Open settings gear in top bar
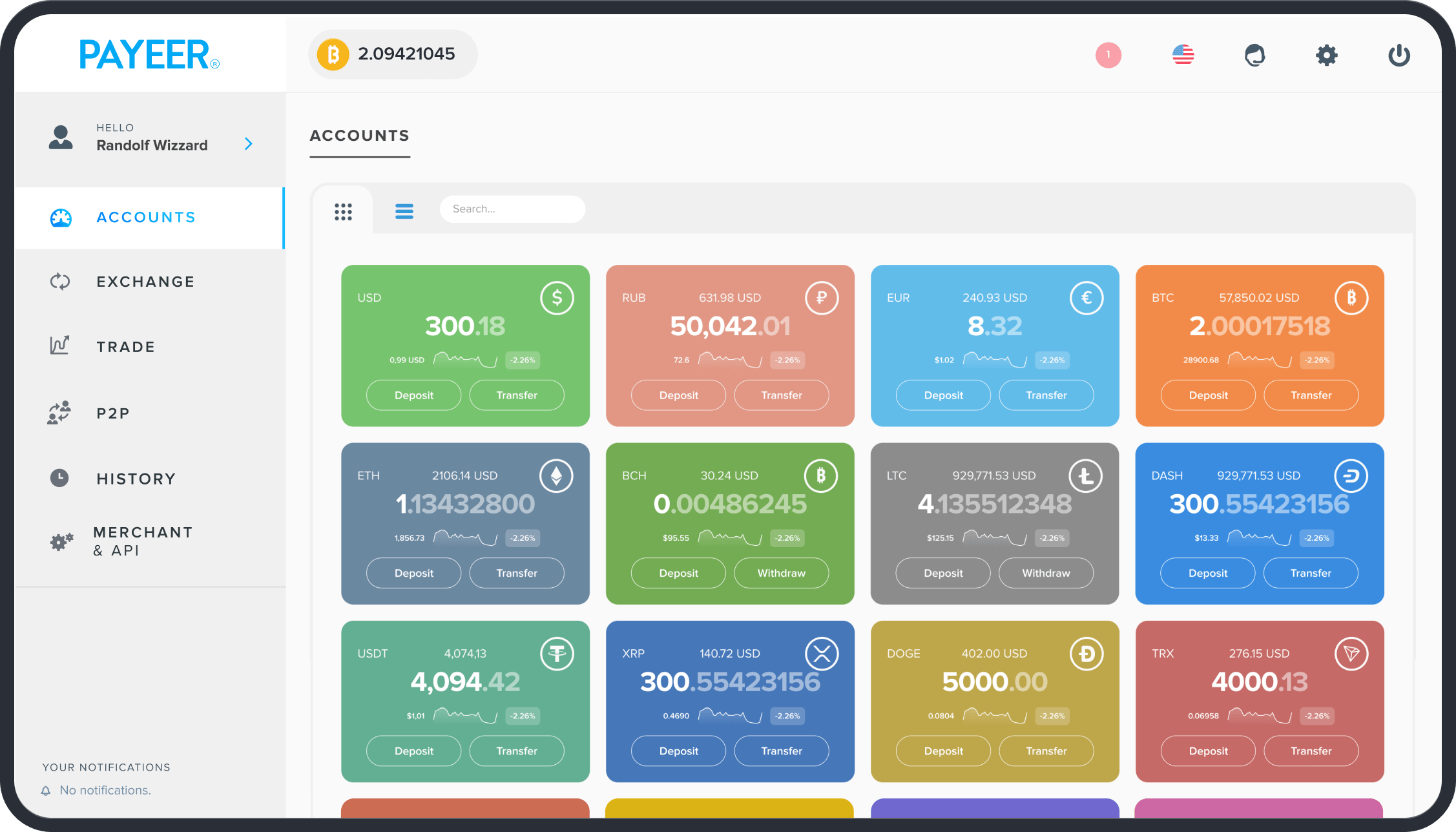1456x832 pixels. (x=1326, y=55)
